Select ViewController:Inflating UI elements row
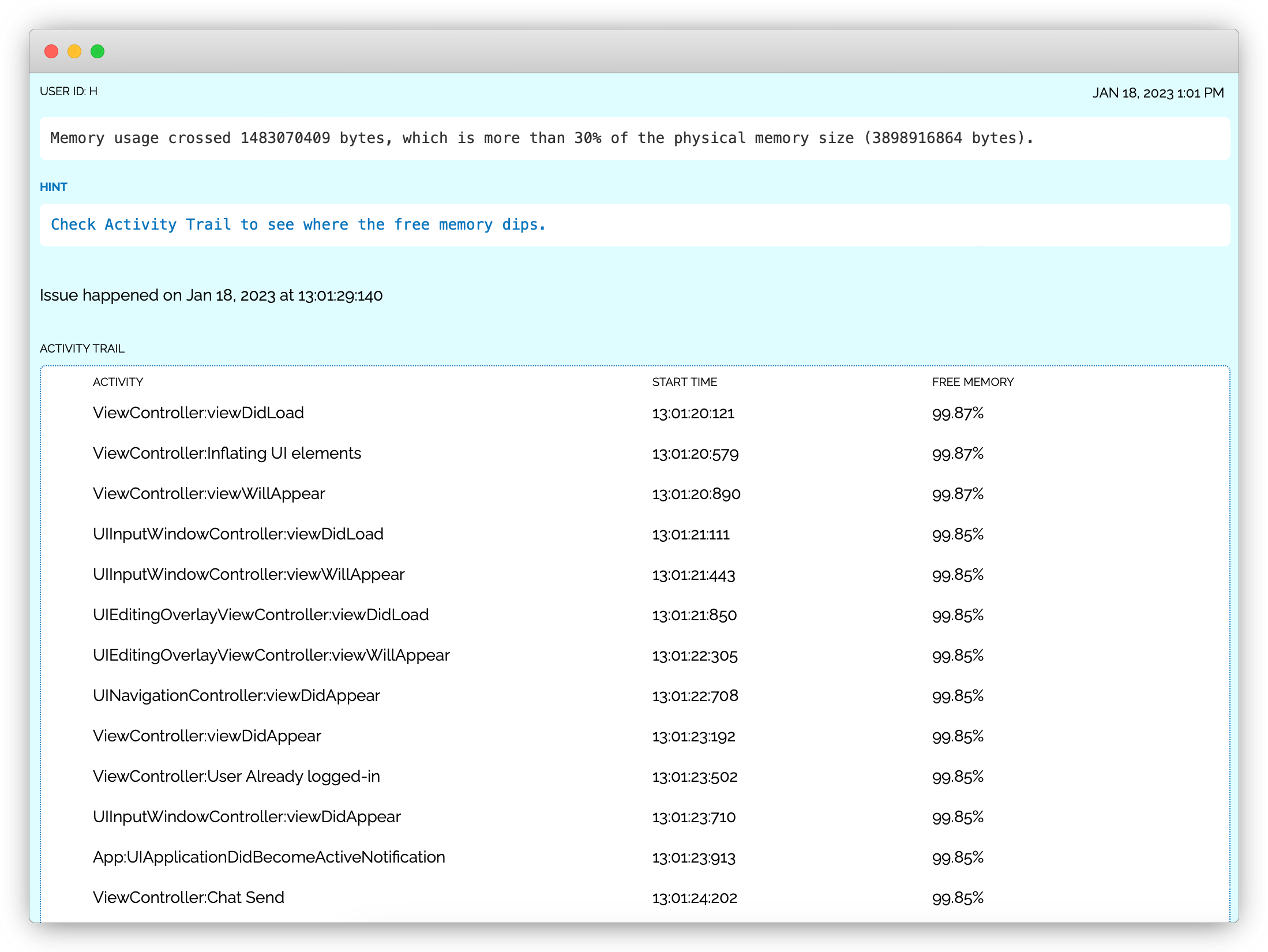This screenshot has height=952, width=1268. pos(227,453)
